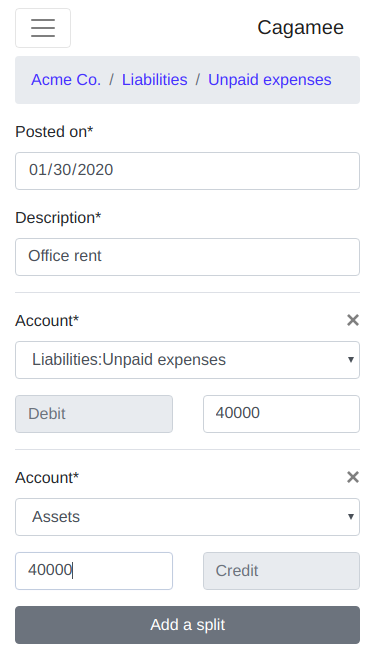Expand the Liabilities:Unpaid expenses account dropdown
375x653 pixels.
(188, 360)
